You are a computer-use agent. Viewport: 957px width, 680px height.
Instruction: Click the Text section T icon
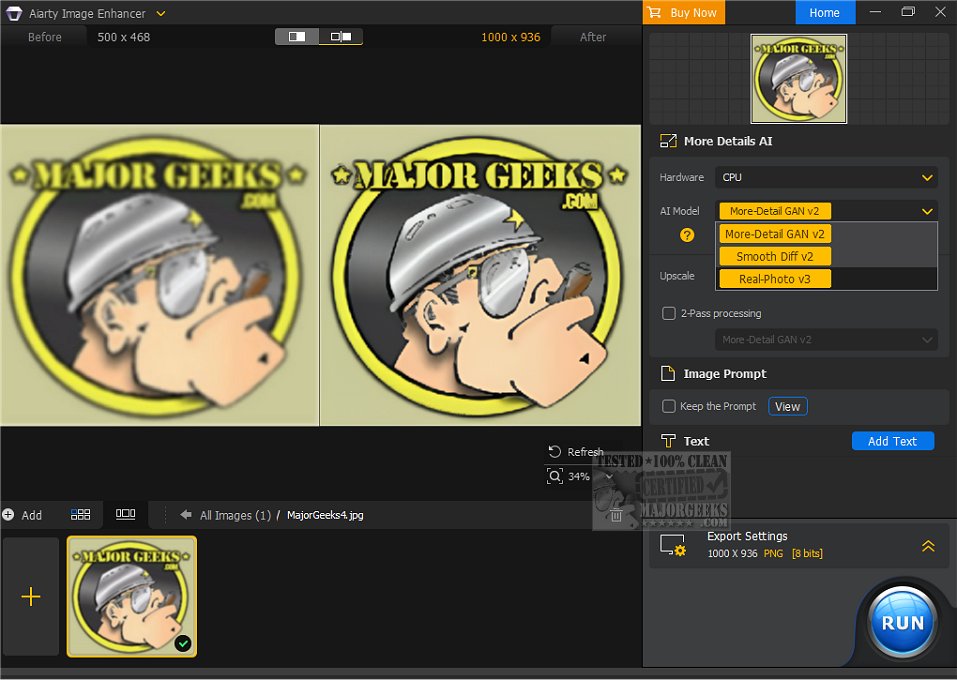tap(668, 441)
